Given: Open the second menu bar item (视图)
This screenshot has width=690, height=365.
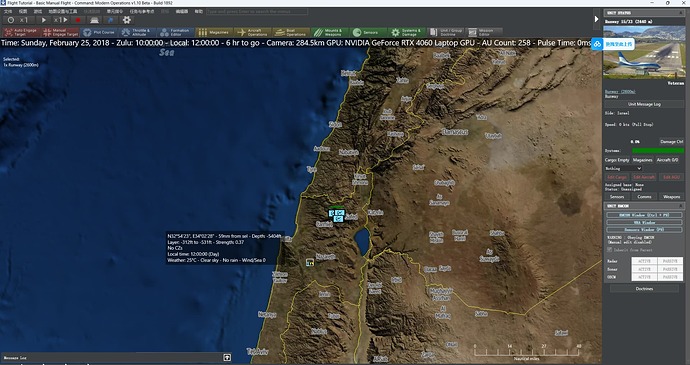Looking at the screenshot, I should [x=23, y=11].
